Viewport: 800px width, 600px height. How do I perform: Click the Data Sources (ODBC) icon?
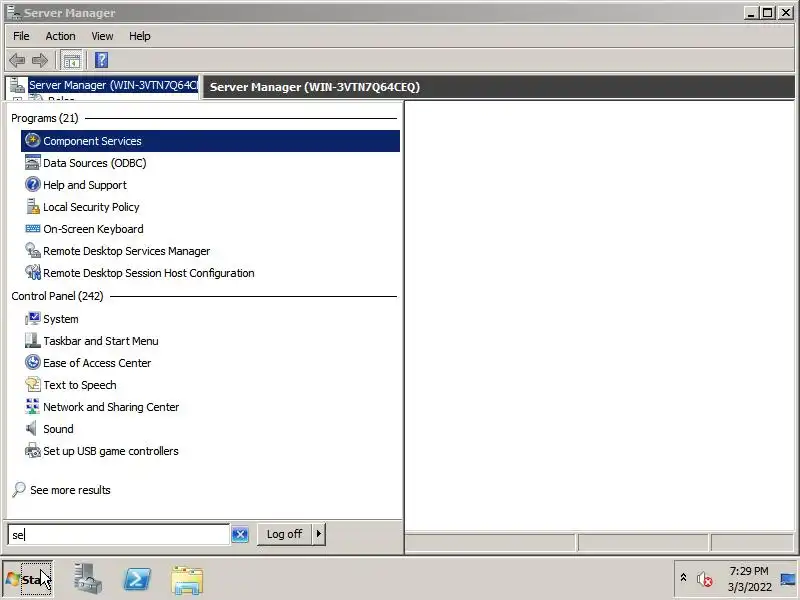33,163
